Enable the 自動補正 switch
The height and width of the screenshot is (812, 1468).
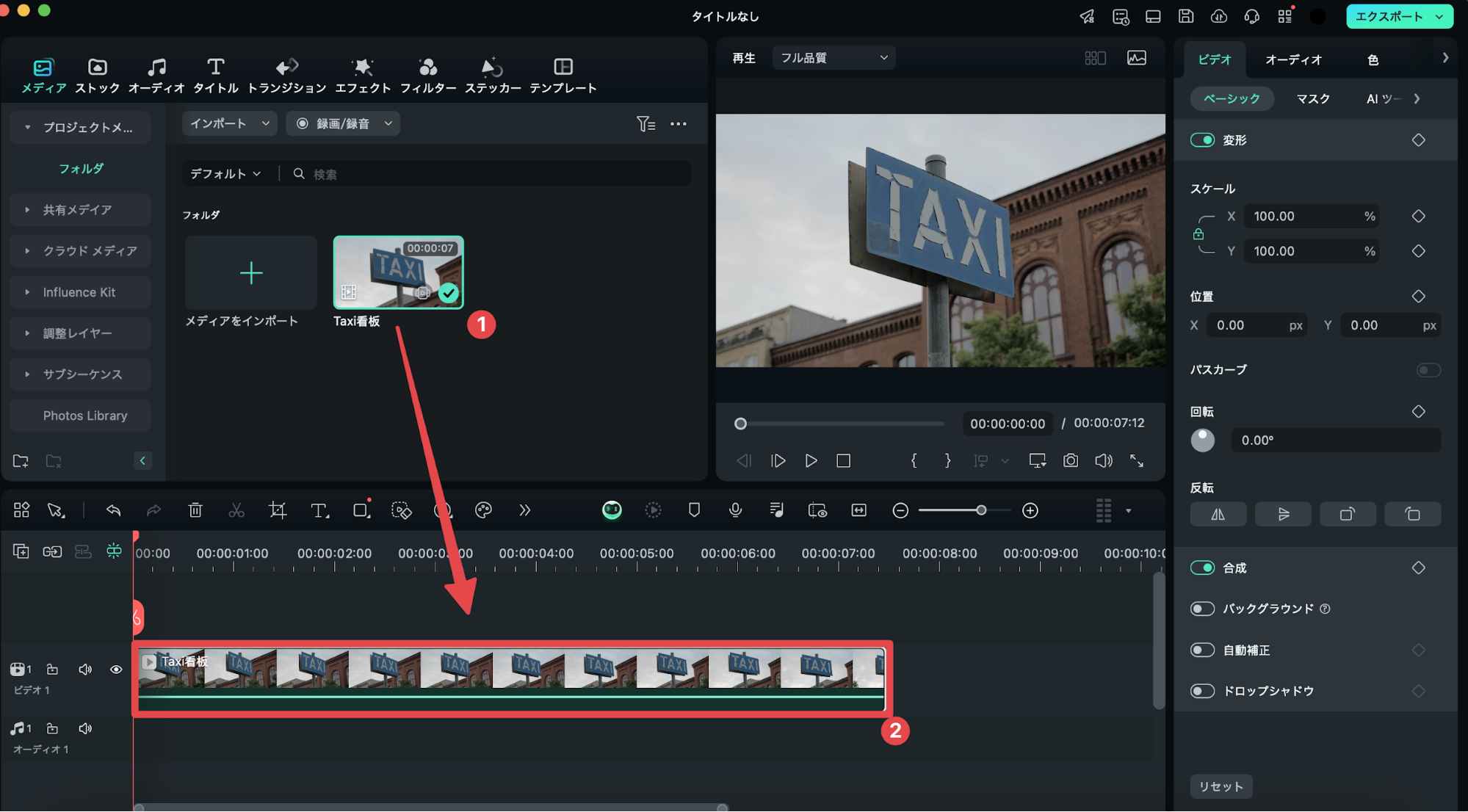pyautogui.click(x=1202, y=650)
